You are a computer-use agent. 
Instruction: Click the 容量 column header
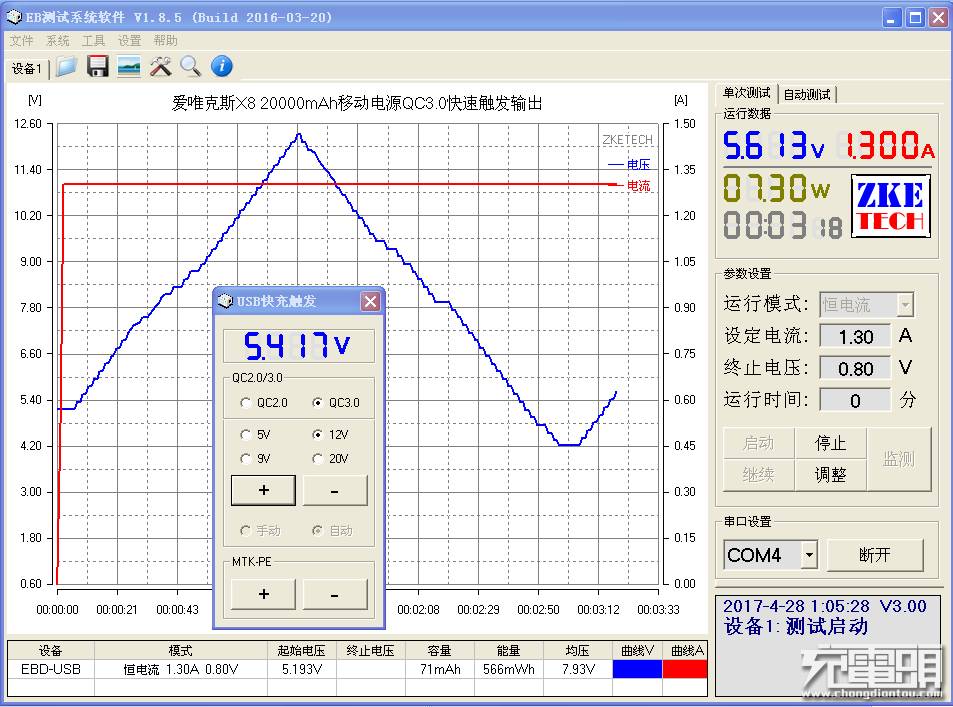click(439, 650)
